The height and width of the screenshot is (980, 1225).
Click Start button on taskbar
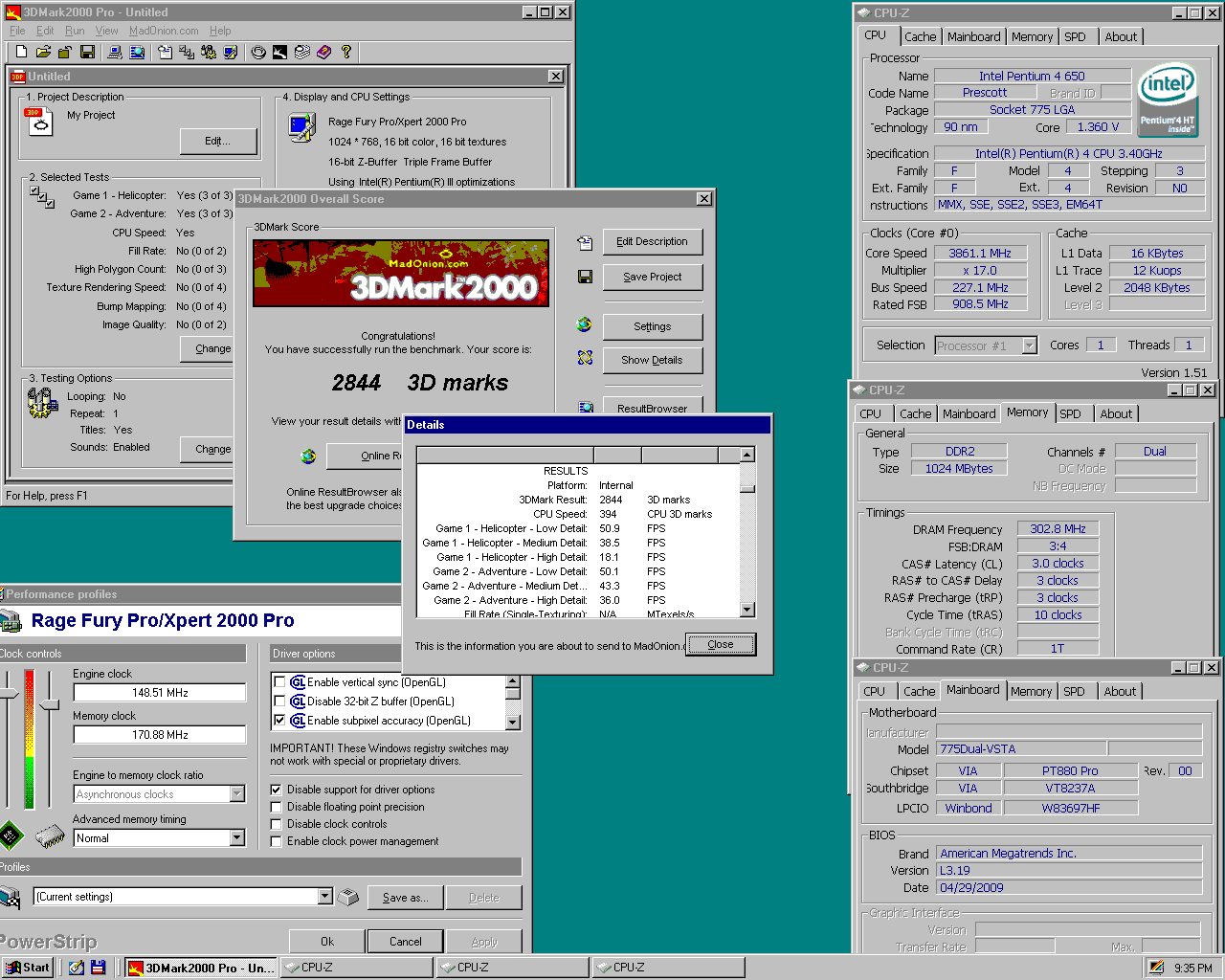click(x=28, y=968)
